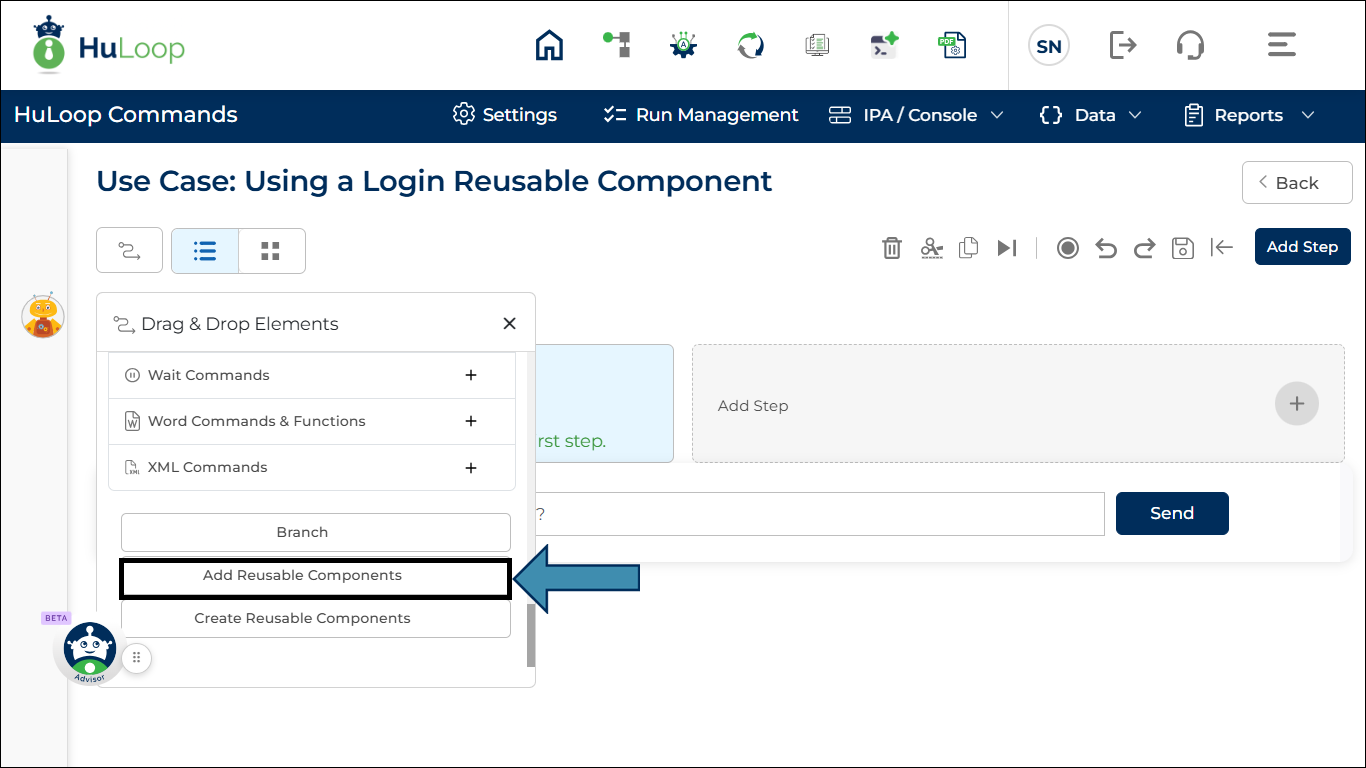Screen dimensions: 1366x768
Task: Open the Data dropdown menu
Action: 1090,115
